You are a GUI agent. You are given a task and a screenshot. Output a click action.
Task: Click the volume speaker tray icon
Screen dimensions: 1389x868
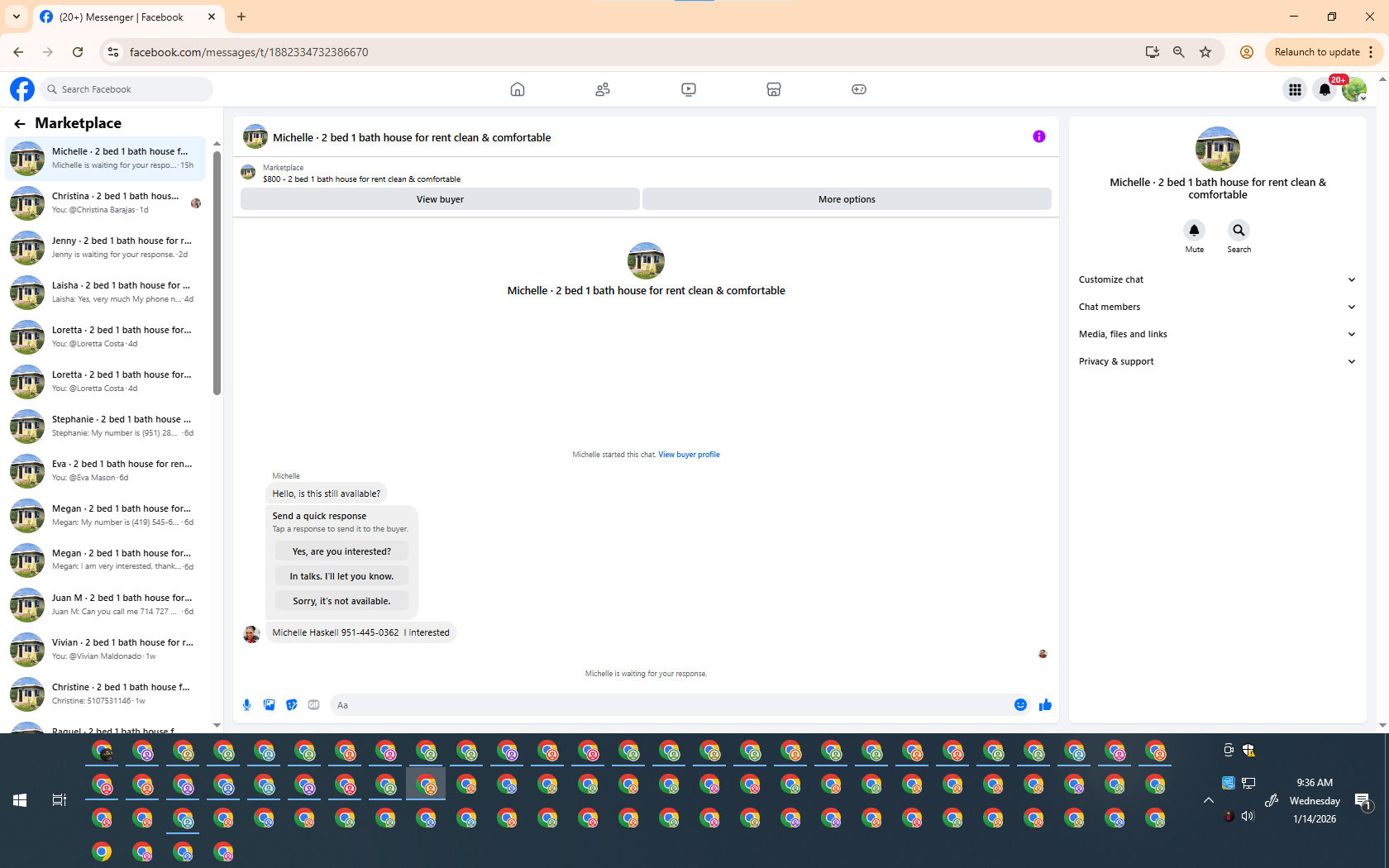[1248, 817]
